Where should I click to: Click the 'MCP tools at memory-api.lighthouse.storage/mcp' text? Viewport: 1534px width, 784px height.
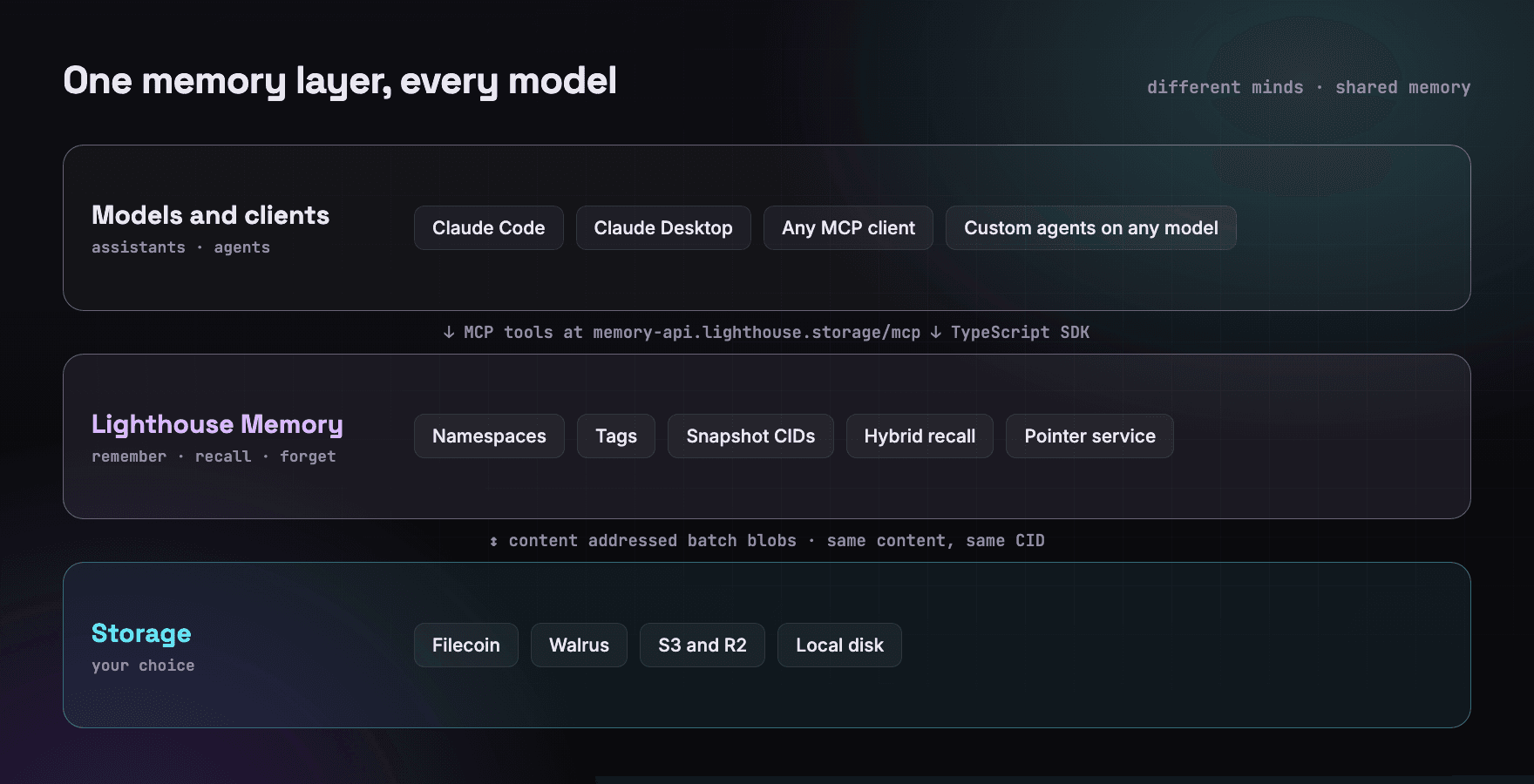coord(692,332)
